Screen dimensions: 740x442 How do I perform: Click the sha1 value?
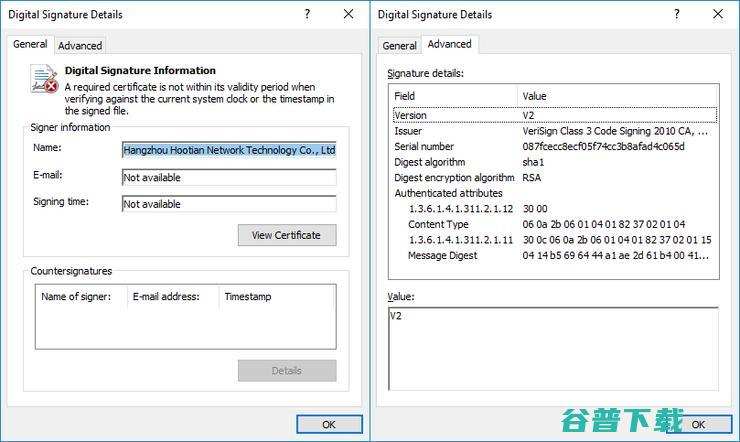click(x=533, y=162)
